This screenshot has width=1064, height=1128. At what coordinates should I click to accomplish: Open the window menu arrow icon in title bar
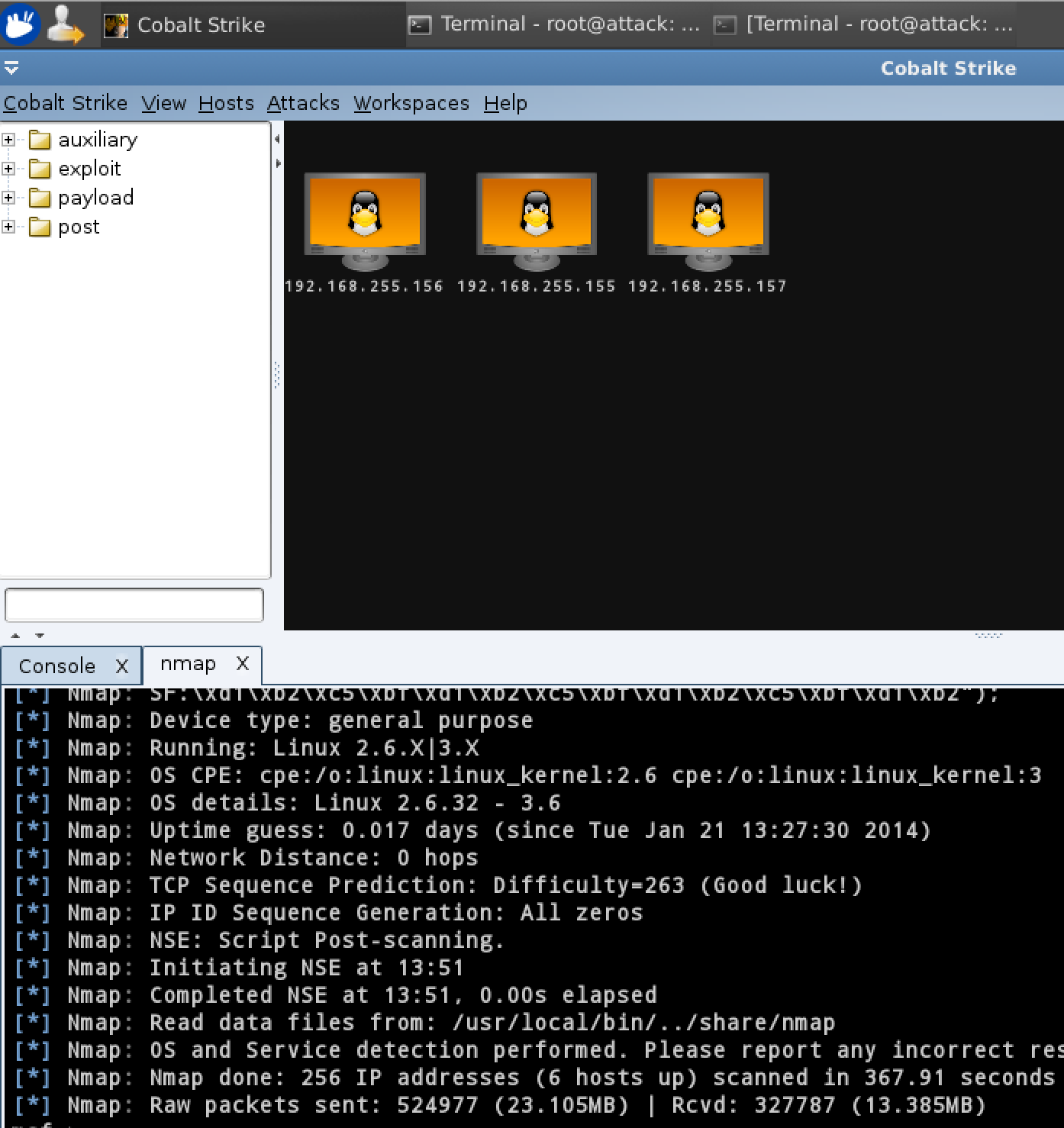tap(11, 69)
